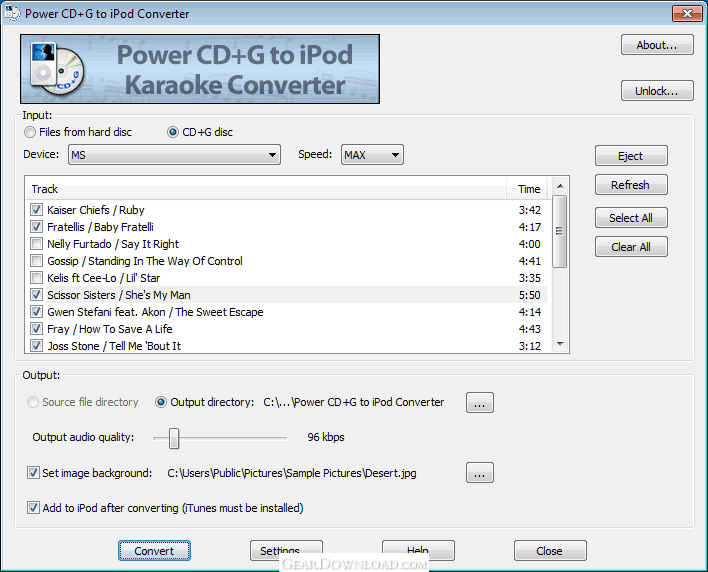708x572 pixels.
Task: Browse for output directory folder
Action: point(480,403)
